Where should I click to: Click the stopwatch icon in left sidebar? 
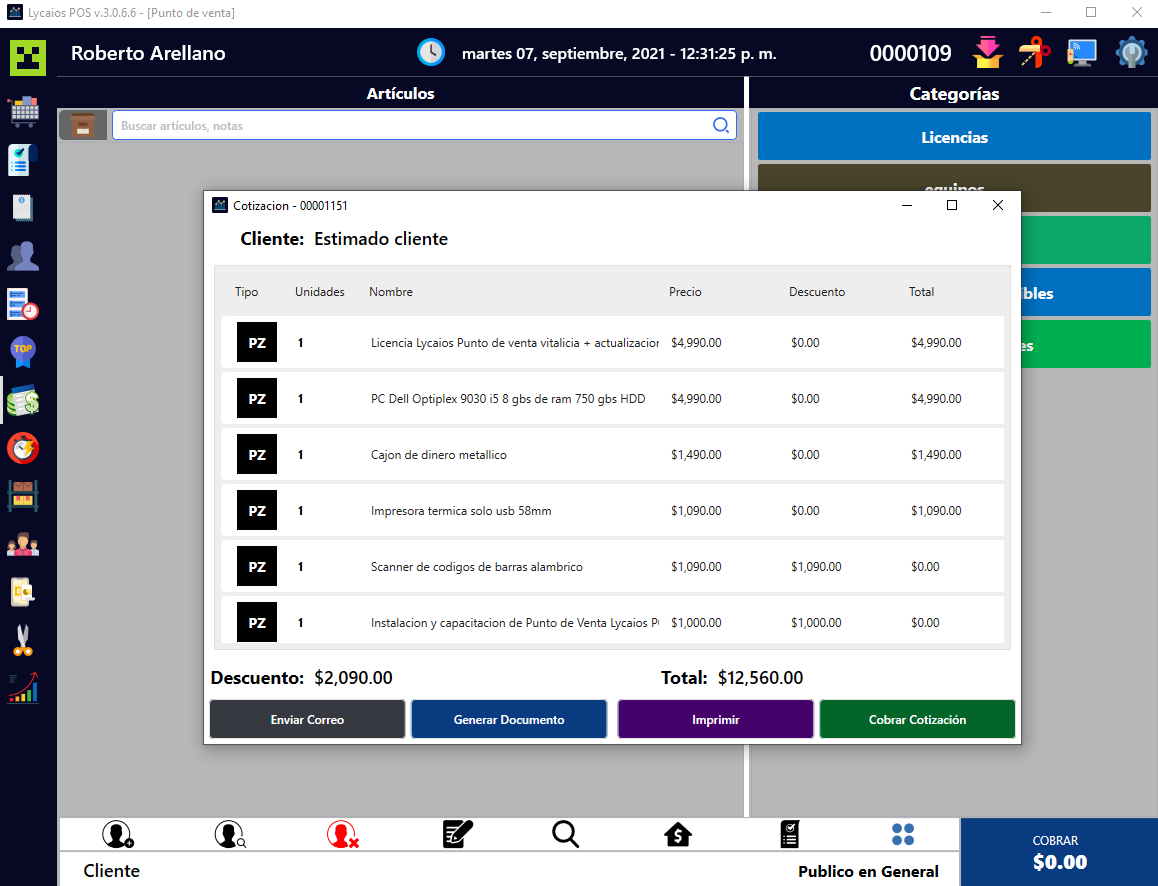(x=24, y=448)
